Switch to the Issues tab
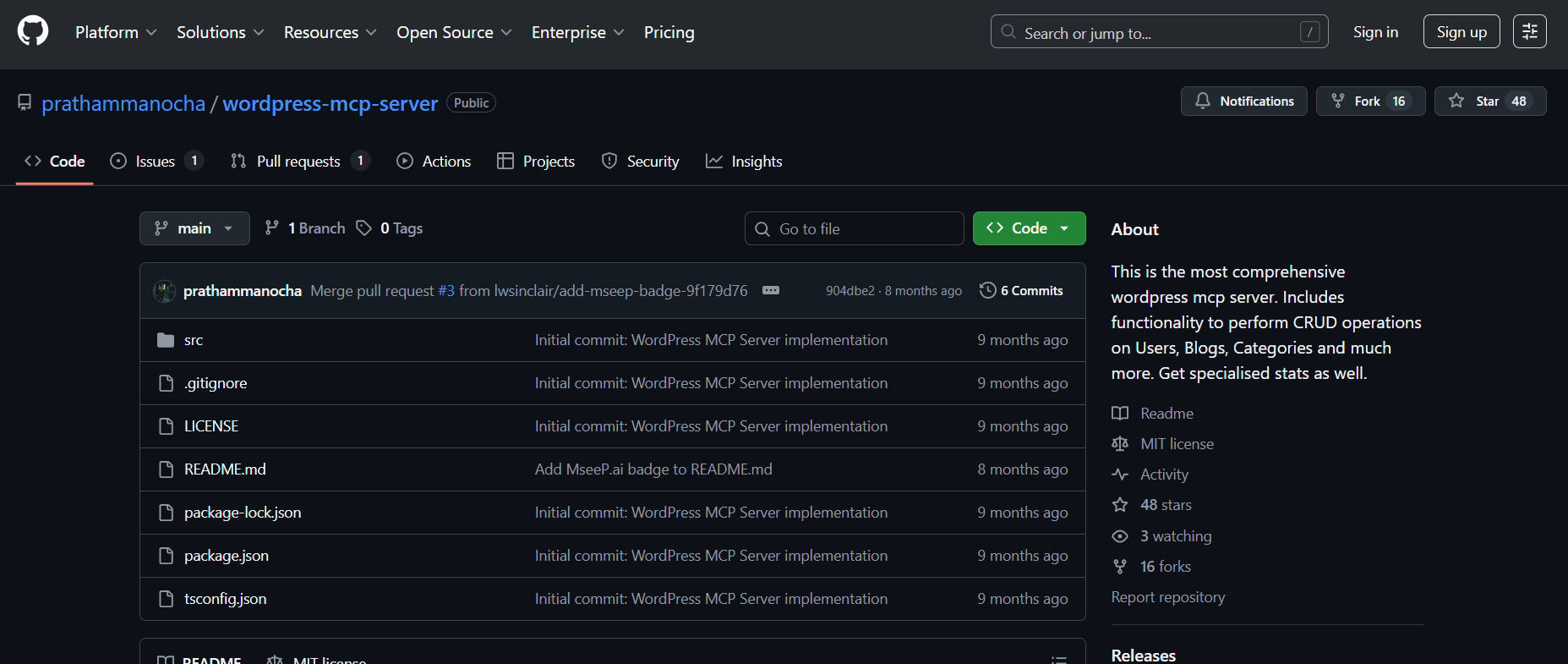Screen dimensions: 1568x664 pyautogui.click(x=156, y=162)
